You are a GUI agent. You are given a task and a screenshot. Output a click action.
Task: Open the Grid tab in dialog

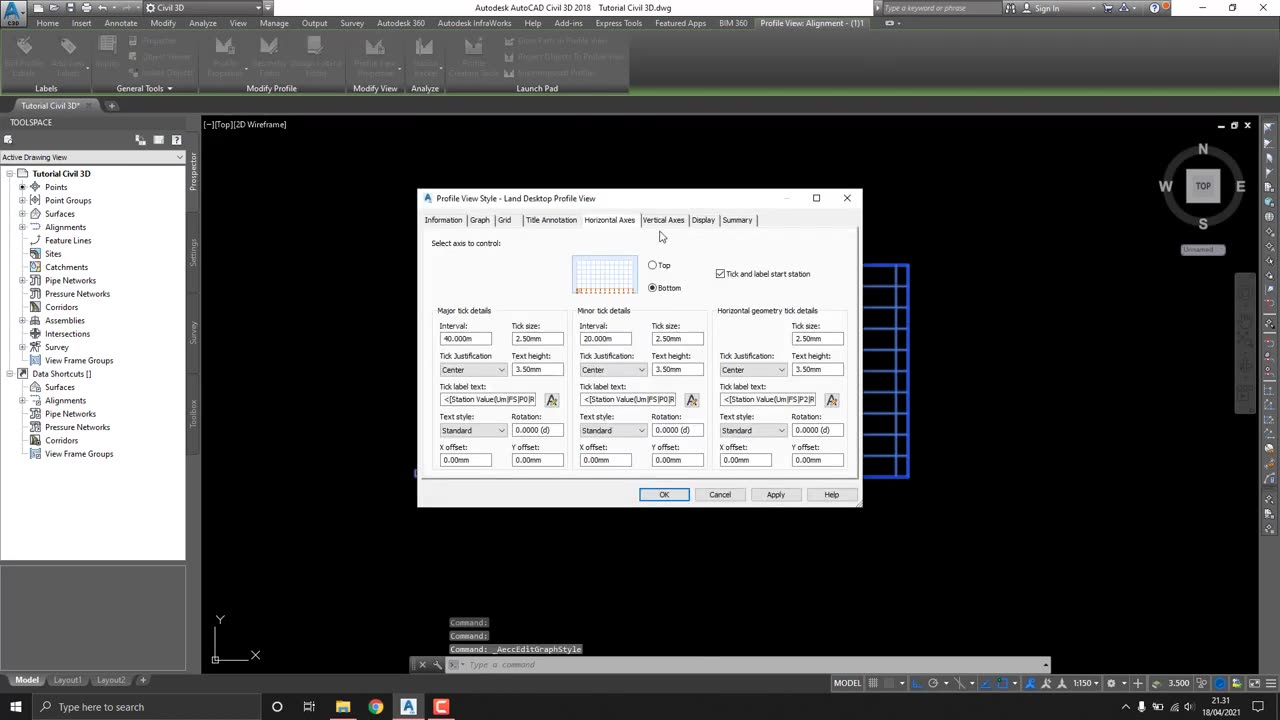tap(504, 220)
